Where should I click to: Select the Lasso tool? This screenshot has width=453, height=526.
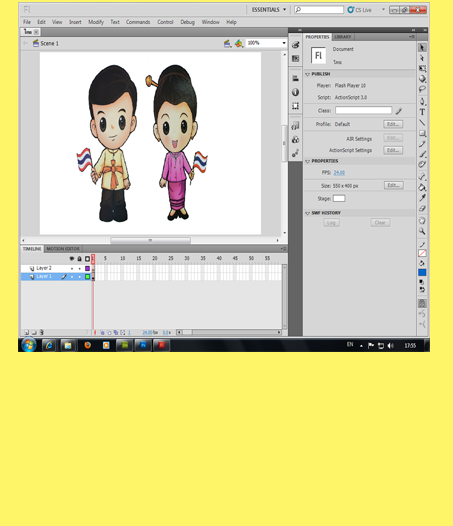[422, 90]
